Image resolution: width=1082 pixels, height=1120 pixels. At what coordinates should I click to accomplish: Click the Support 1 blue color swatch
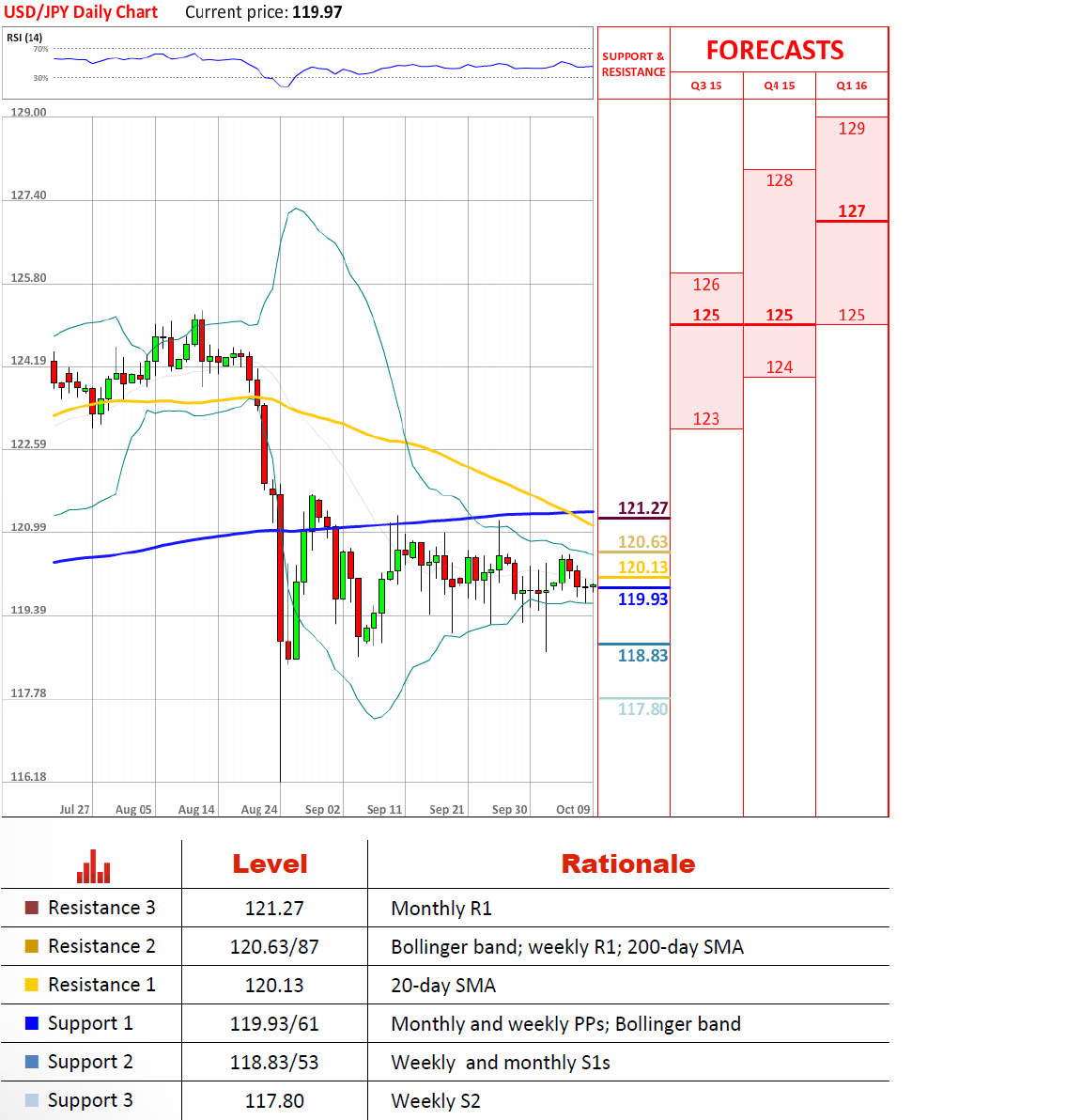pos(31,1023)
